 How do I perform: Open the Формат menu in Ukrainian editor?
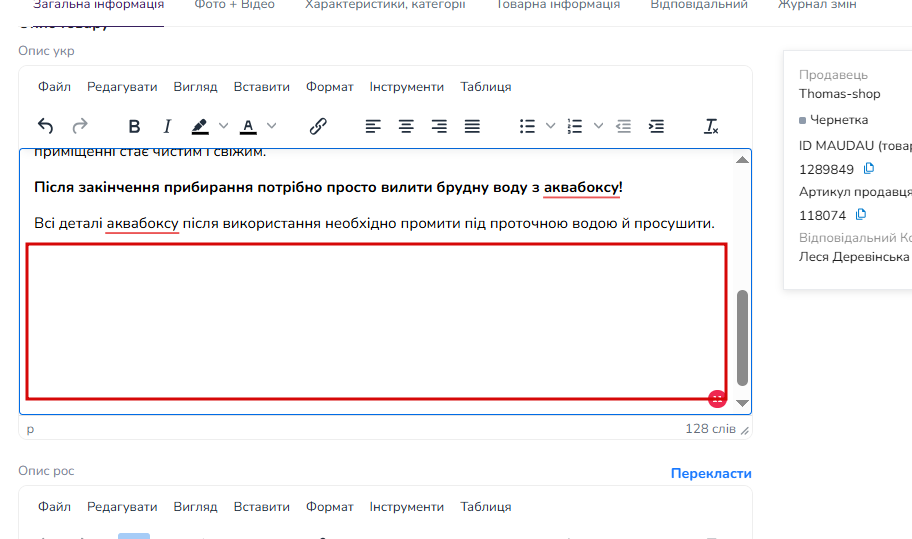(329, 87)
